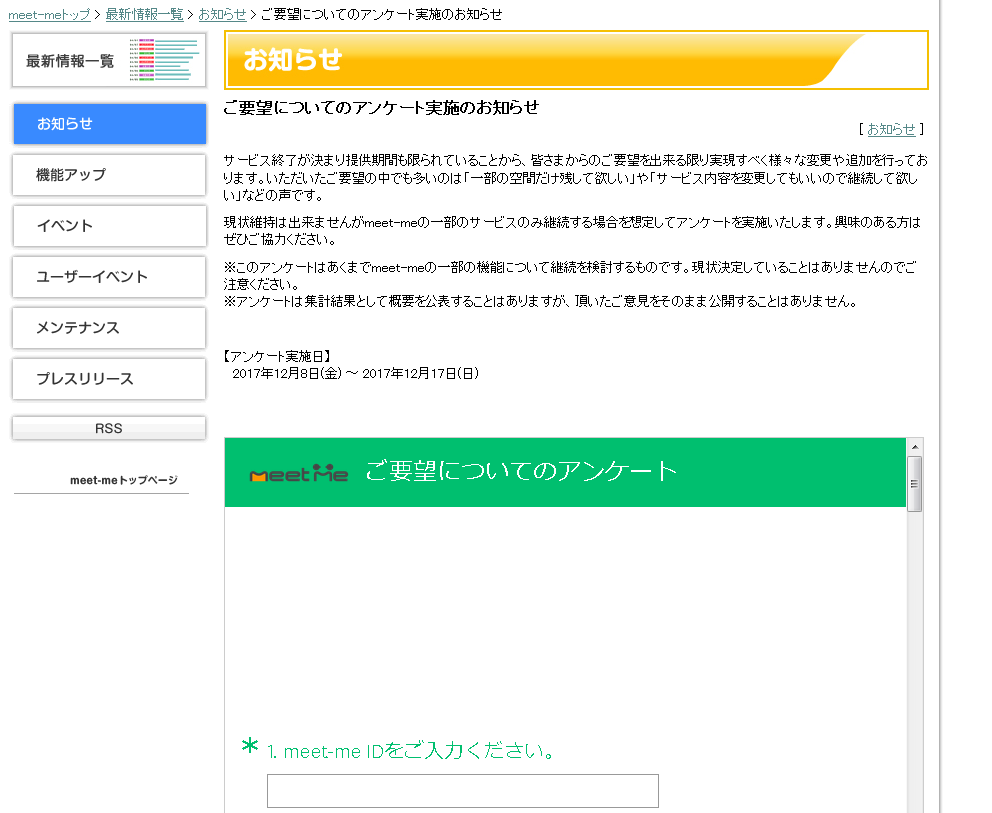Click the bracketed お知らせ category link
The width and height of the screenshot is (992, 813).
(891, 129)
